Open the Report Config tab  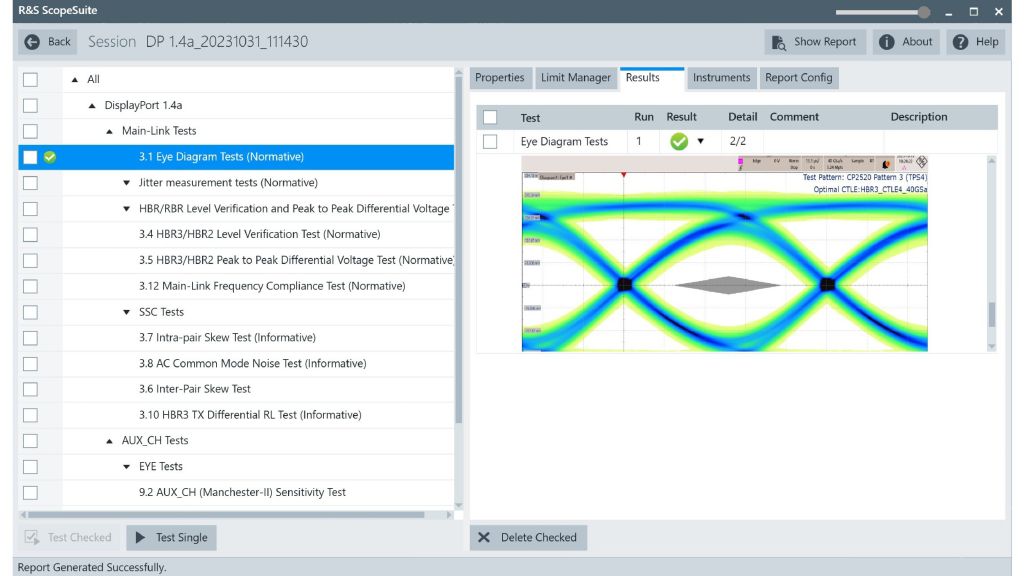click(x=798, y=78)
